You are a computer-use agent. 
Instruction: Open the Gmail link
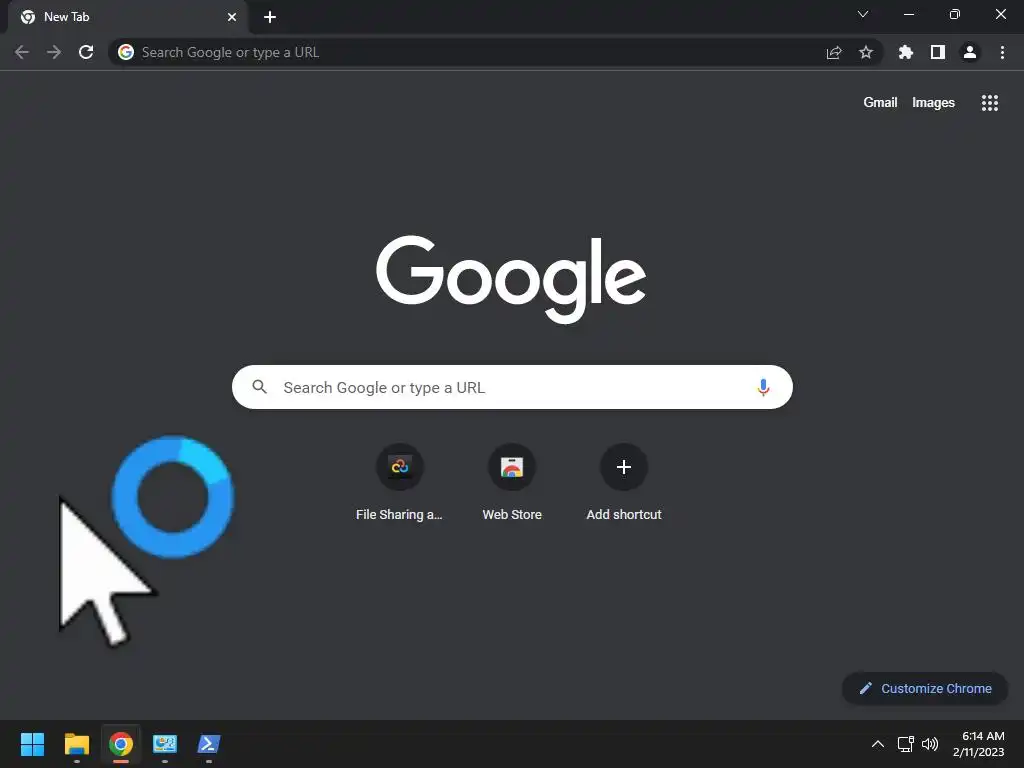[x=880, y=103]
